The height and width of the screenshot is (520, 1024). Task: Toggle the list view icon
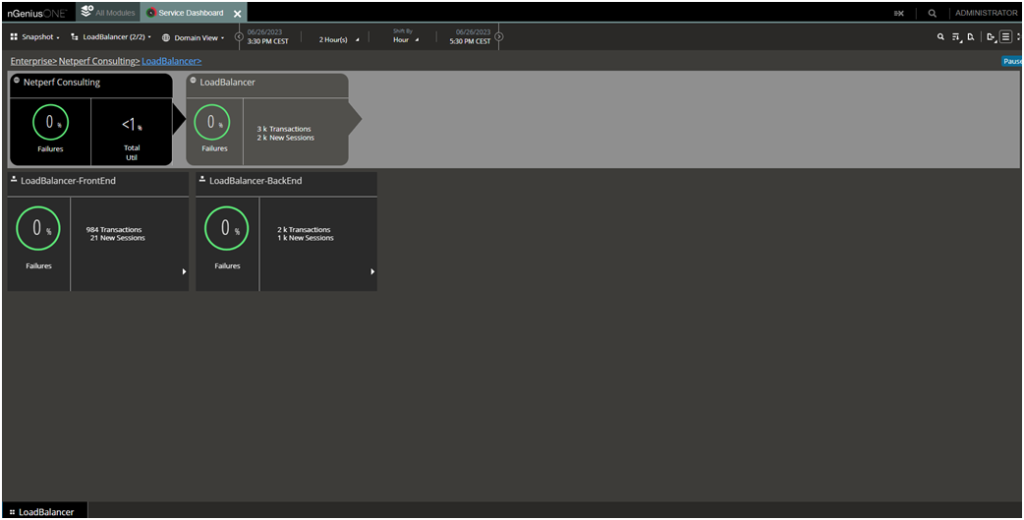click(1006, 37)
